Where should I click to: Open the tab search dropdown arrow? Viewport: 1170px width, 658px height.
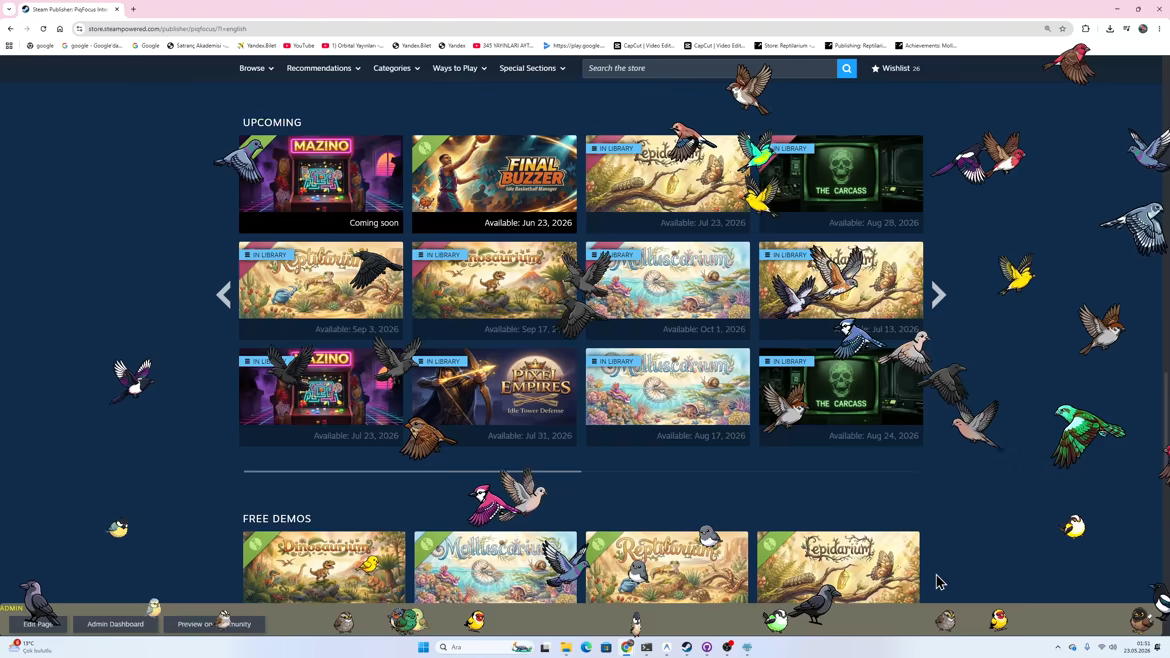point(9,9)
